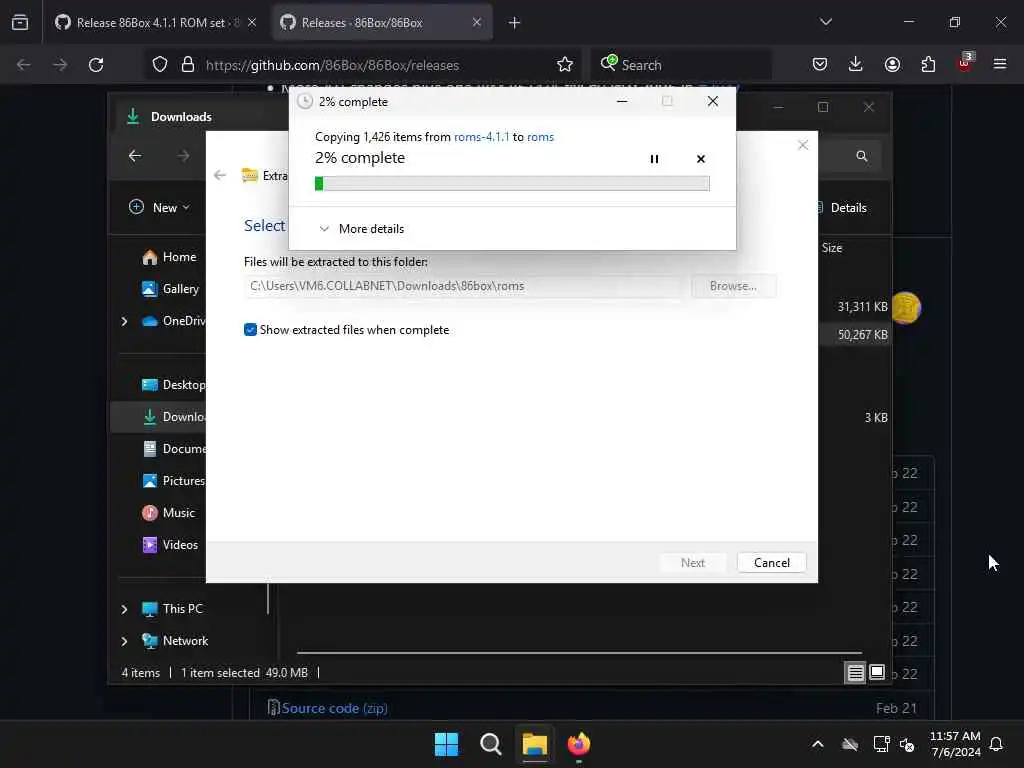Click forward arrow in Downloads Explorer window
Screen dimensions: 1024x768
tap(183, 155)
